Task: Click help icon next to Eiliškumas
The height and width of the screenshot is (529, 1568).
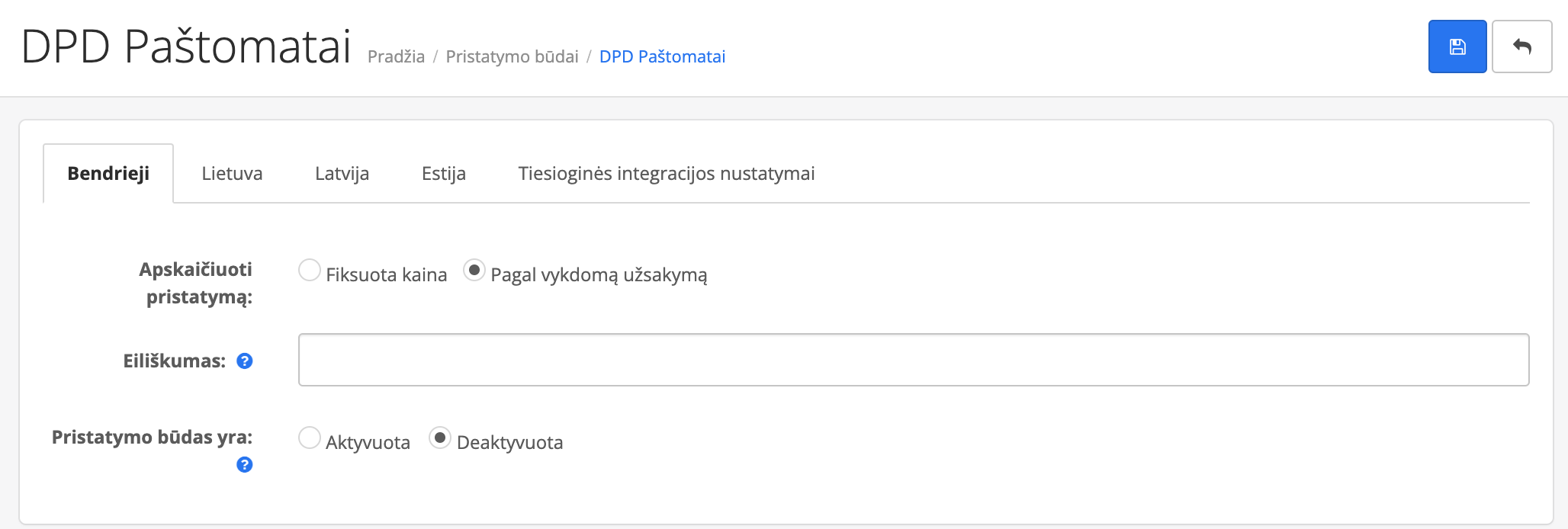Action: point(245,361)
